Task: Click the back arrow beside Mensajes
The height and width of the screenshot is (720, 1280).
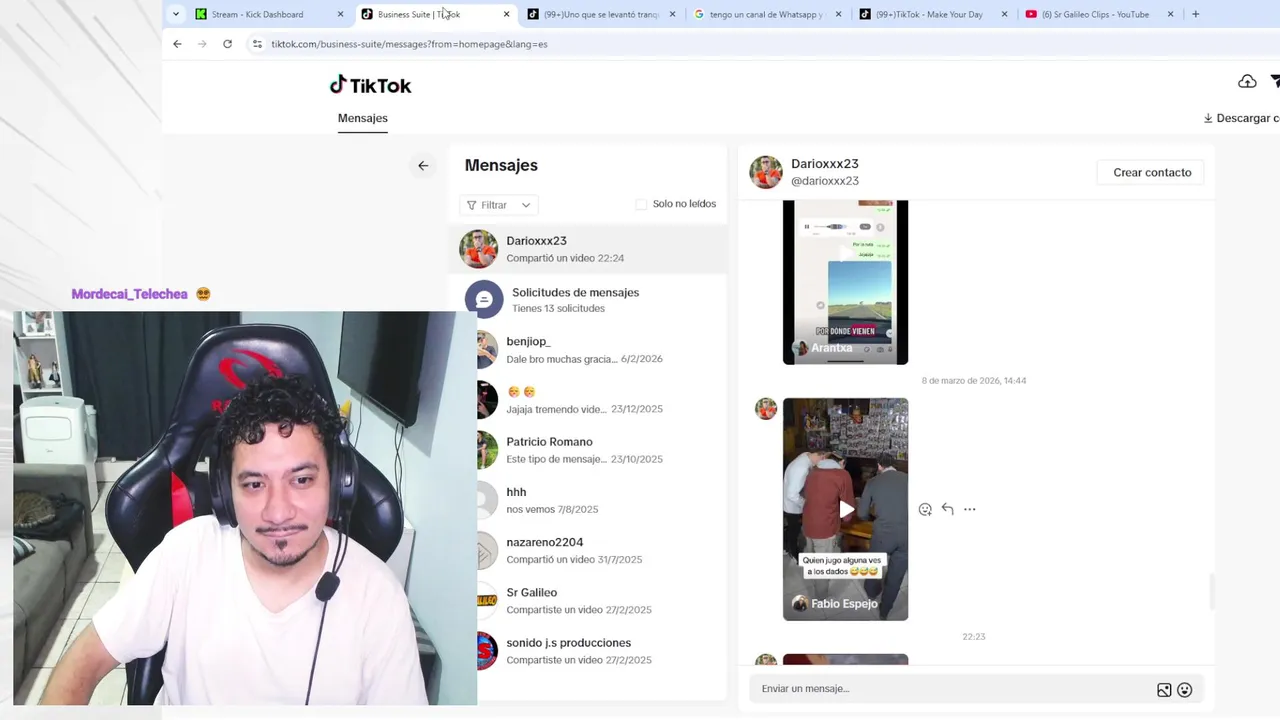Action: click(423, 166)
